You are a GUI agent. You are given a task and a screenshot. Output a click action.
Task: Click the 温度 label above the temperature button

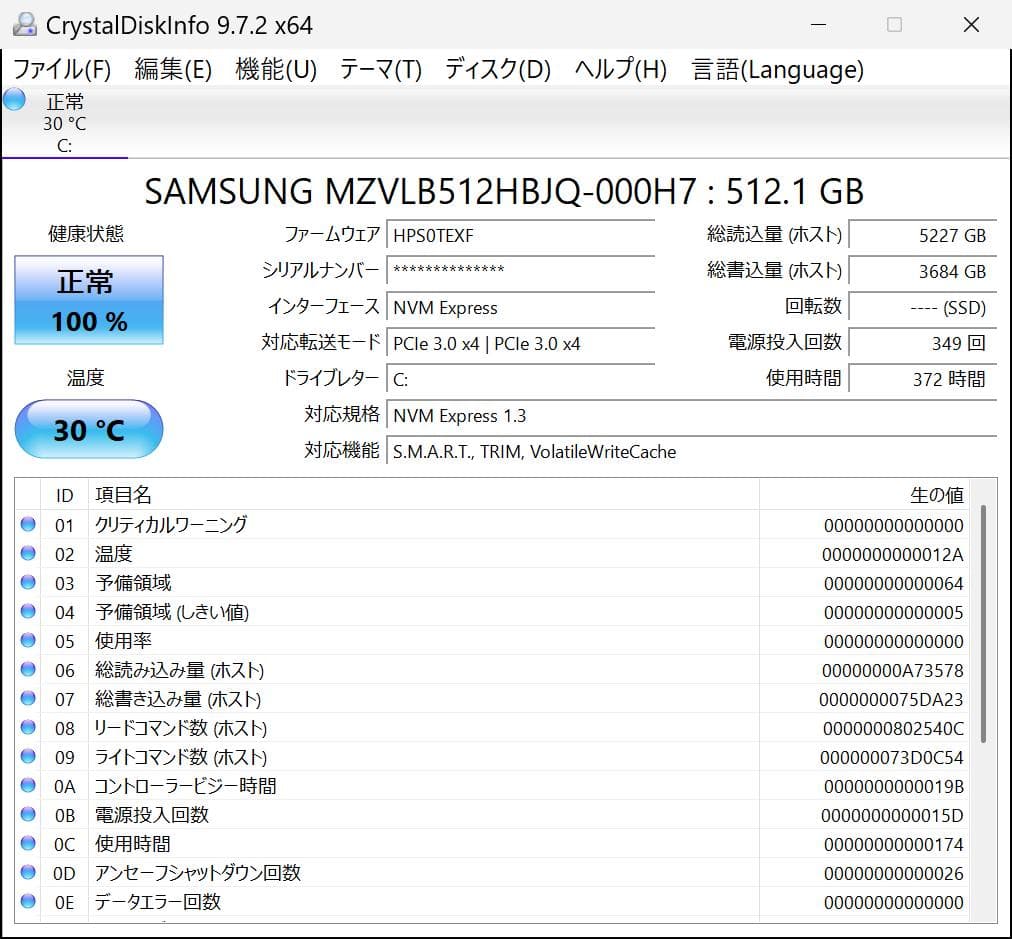click(86, 378)
